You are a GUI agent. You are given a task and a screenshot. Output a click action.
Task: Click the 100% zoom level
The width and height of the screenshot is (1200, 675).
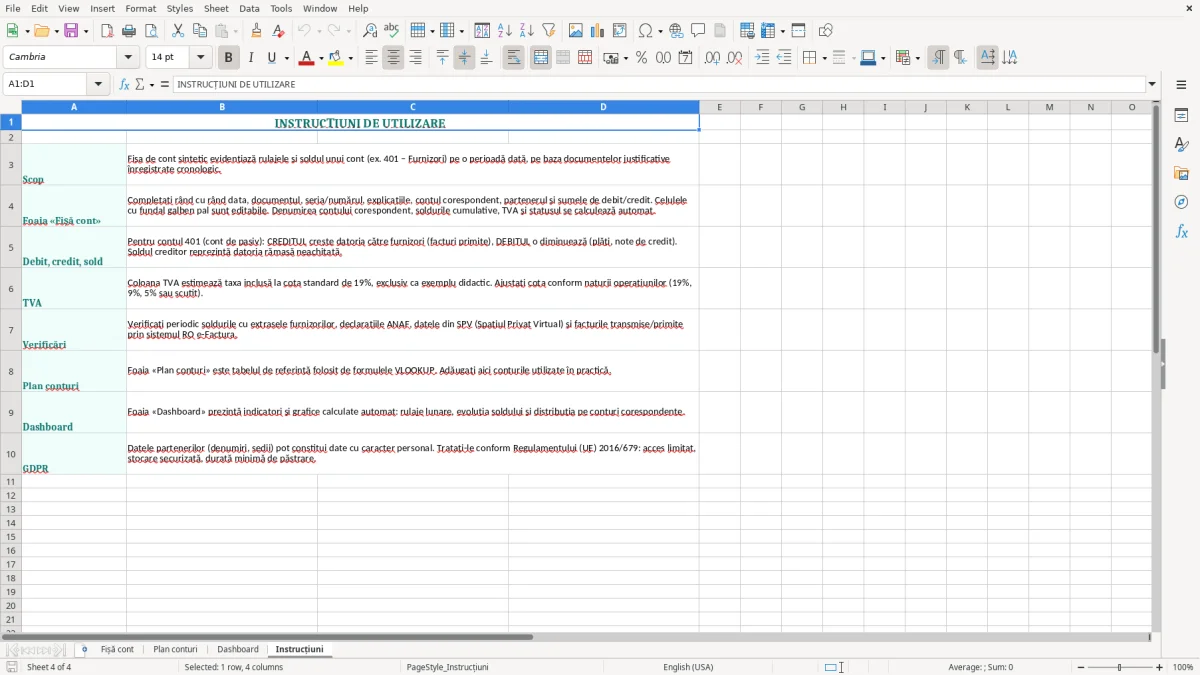pyautogui.click(x=1183, y=667)
